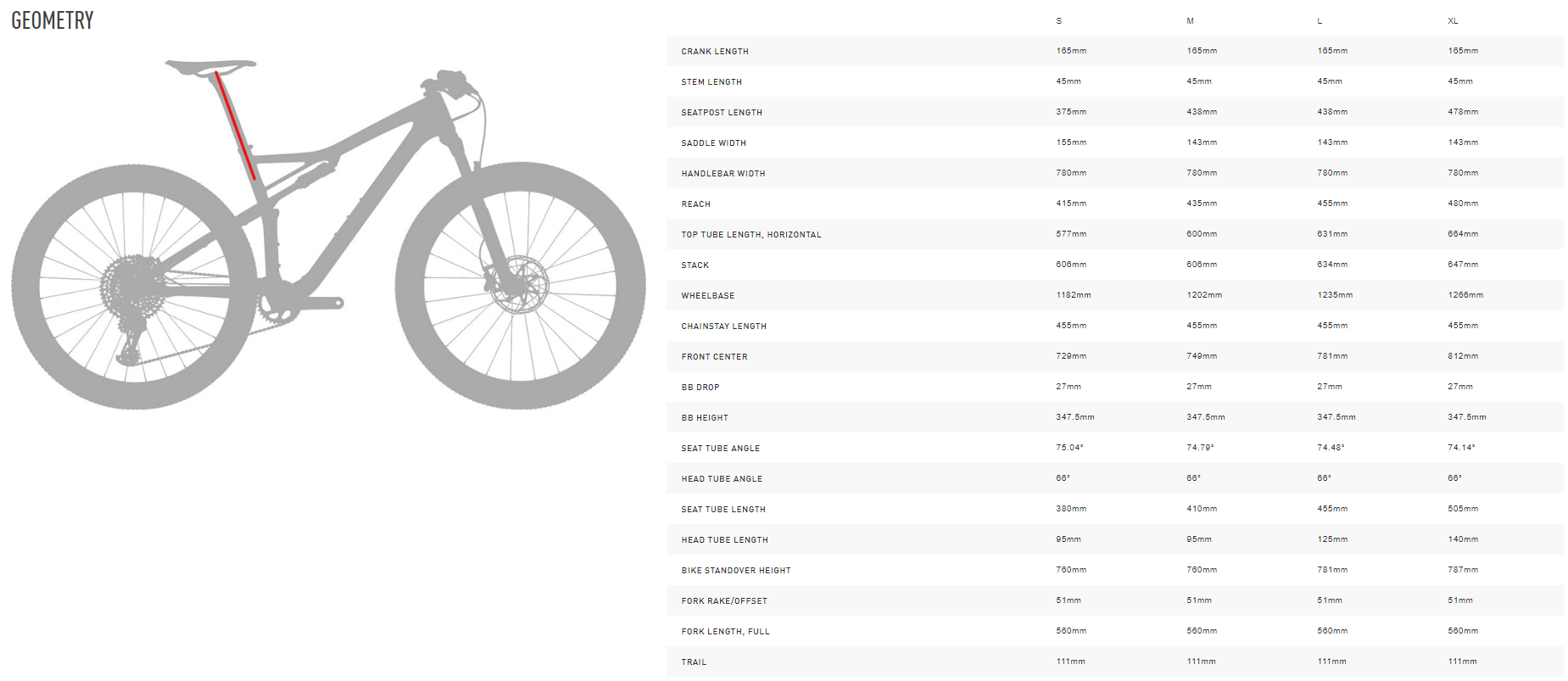Click the bike saddle in the diagram
The height and width of the screenshot is (681, 1568).
[x=210, y=65]
